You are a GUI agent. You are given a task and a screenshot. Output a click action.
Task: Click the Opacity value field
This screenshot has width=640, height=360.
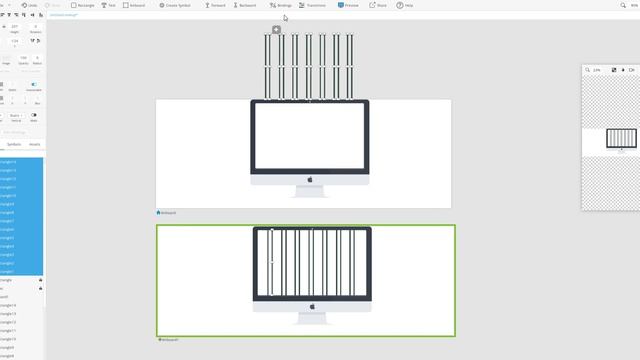click(24, 58)
